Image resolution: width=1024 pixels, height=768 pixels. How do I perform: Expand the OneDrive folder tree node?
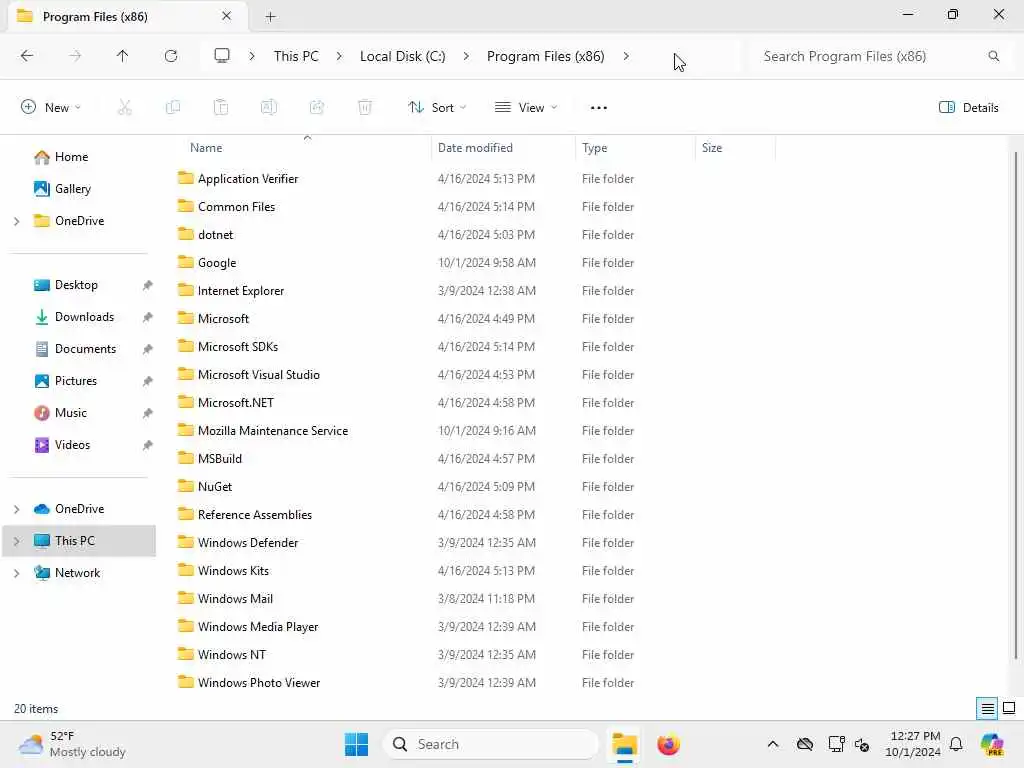coord(17,221)
